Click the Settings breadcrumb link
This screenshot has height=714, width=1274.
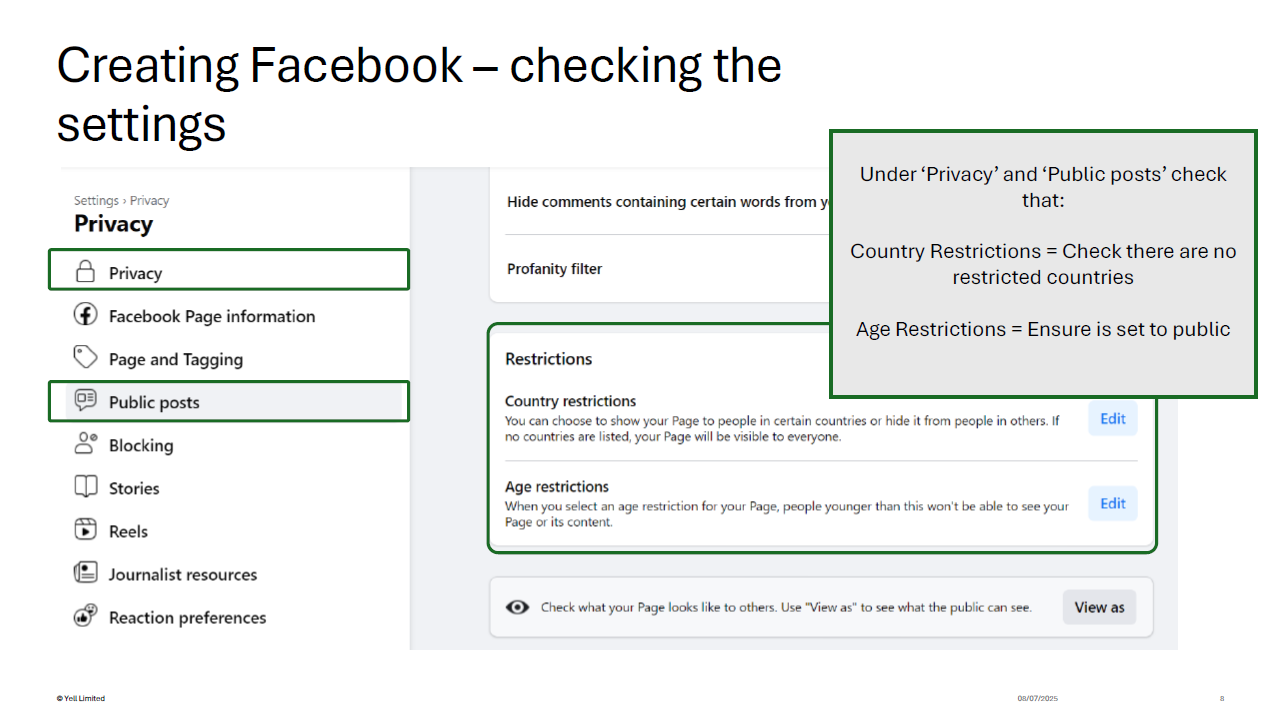(96, 201)
